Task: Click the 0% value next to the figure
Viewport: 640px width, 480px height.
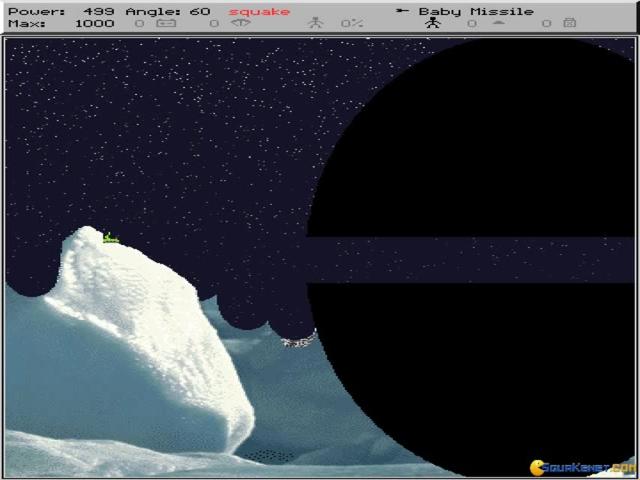Action: [352, 23]
